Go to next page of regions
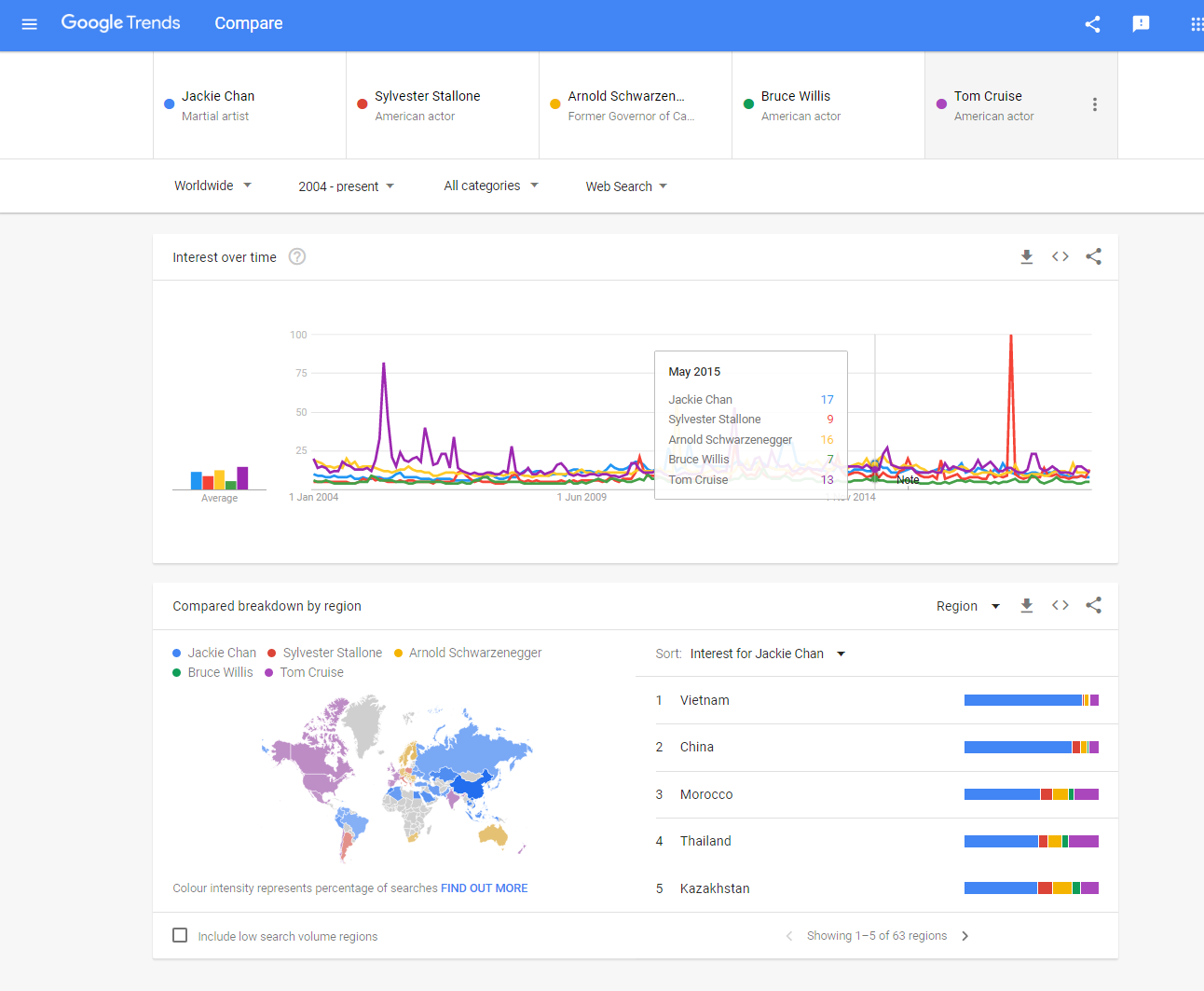 pos(965,936)
